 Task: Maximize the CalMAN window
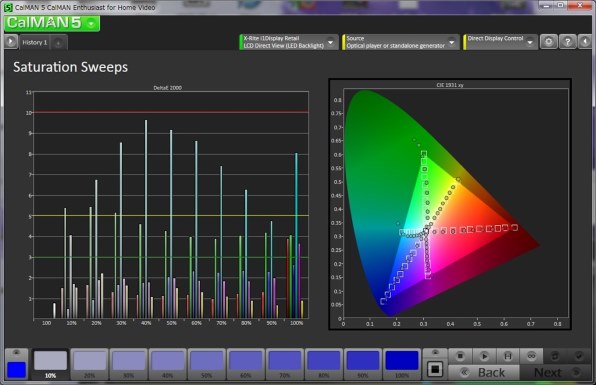tap(561, 5)
